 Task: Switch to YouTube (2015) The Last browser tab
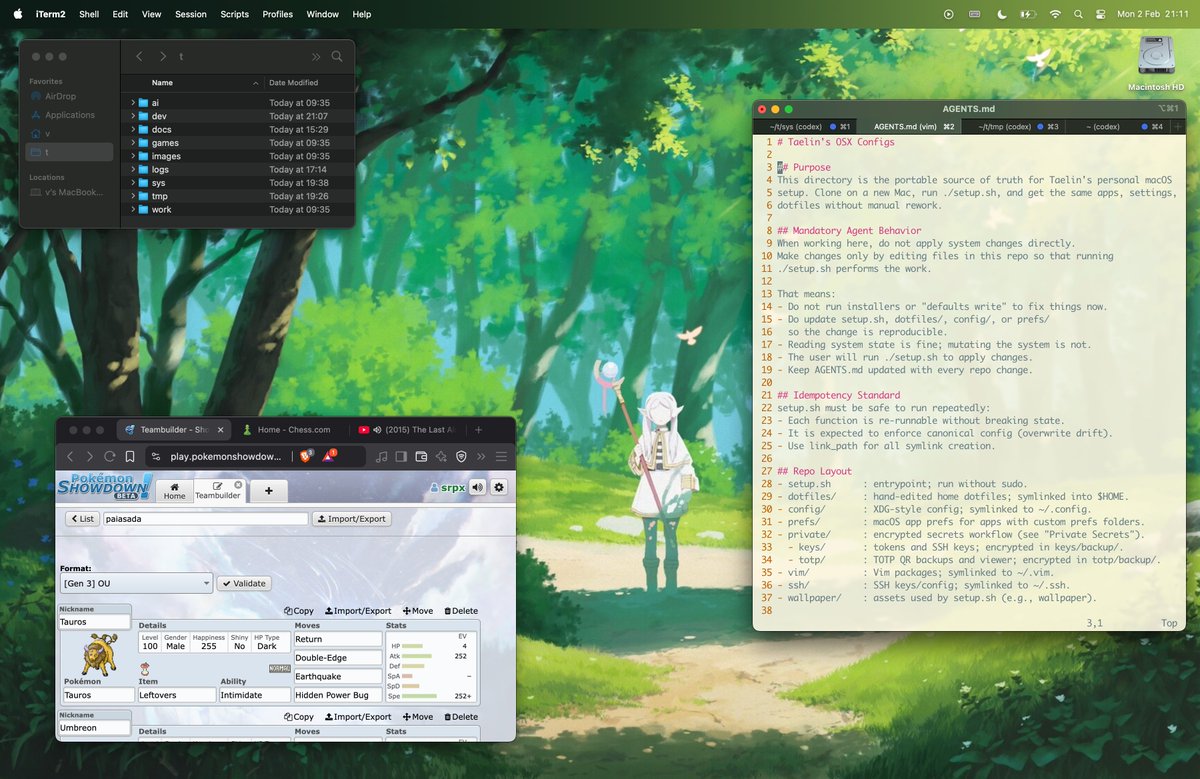[x=408, y=429]
